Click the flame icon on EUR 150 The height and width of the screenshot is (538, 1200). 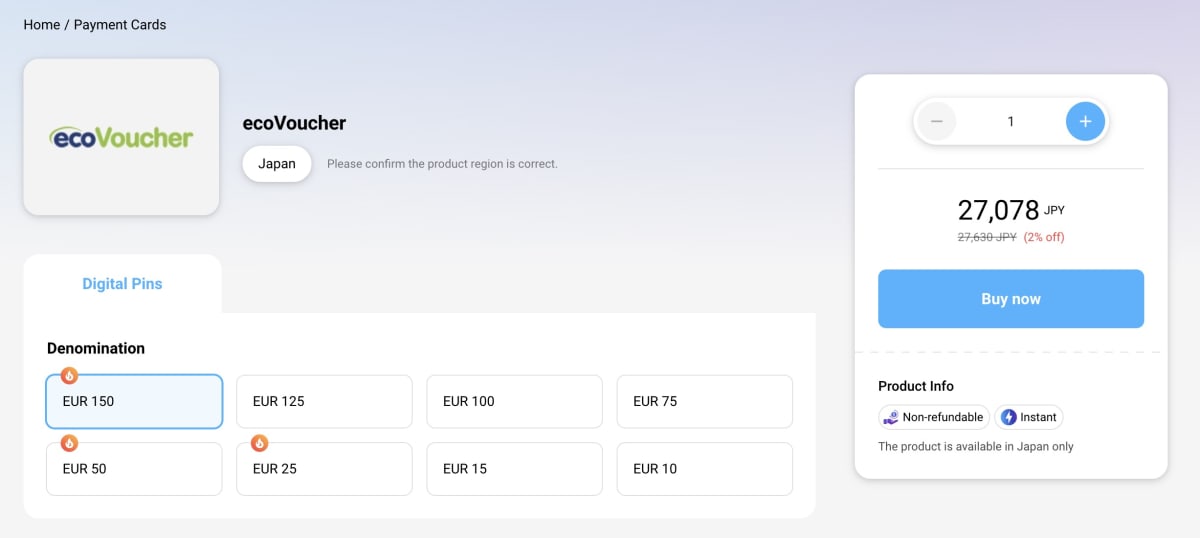coord(69,376)
